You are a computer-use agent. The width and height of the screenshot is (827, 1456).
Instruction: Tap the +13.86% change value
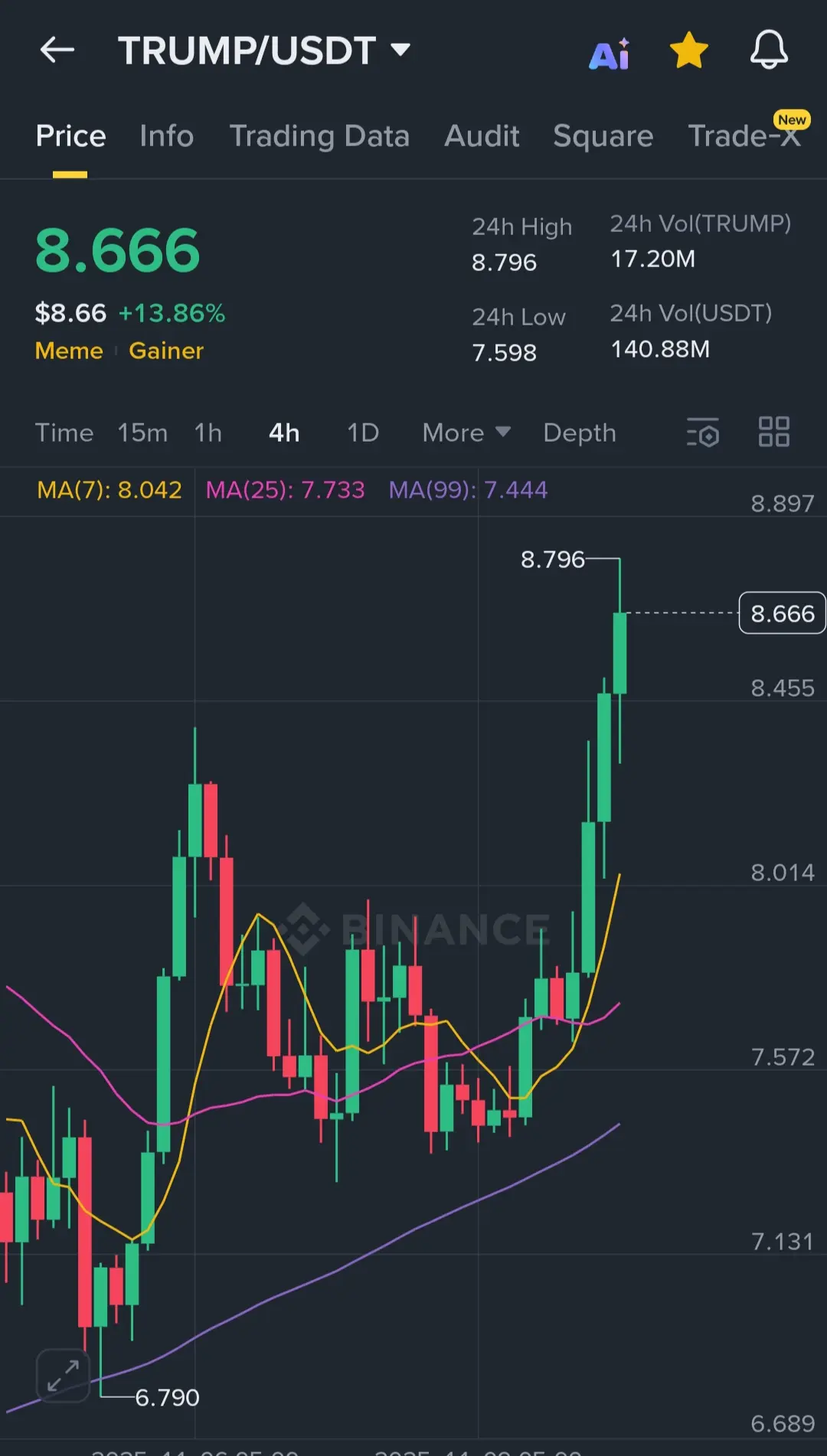[x=172, y=313]
